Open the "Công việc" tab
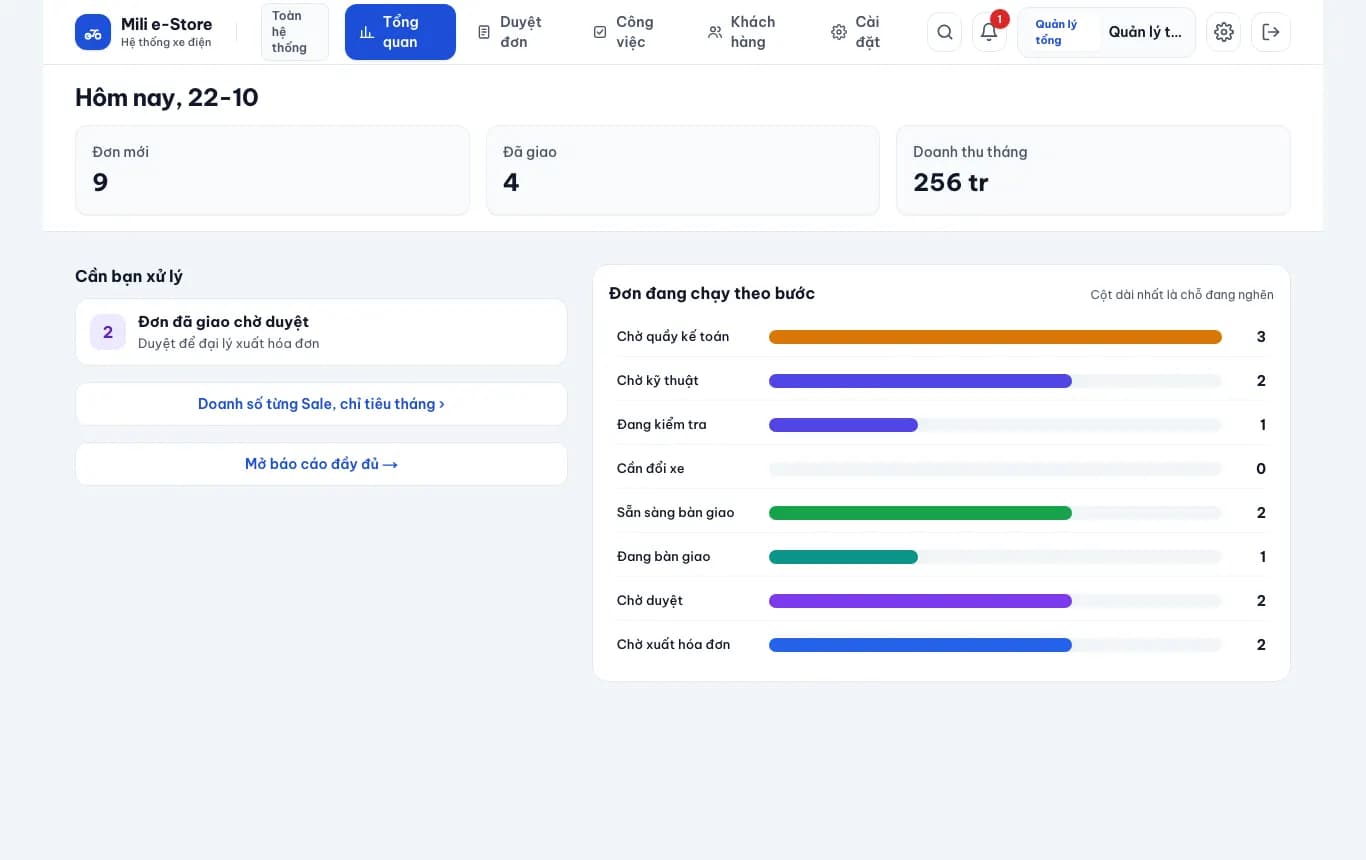The width and height of the screenshot is (1366, 860). tap(625, 32)
